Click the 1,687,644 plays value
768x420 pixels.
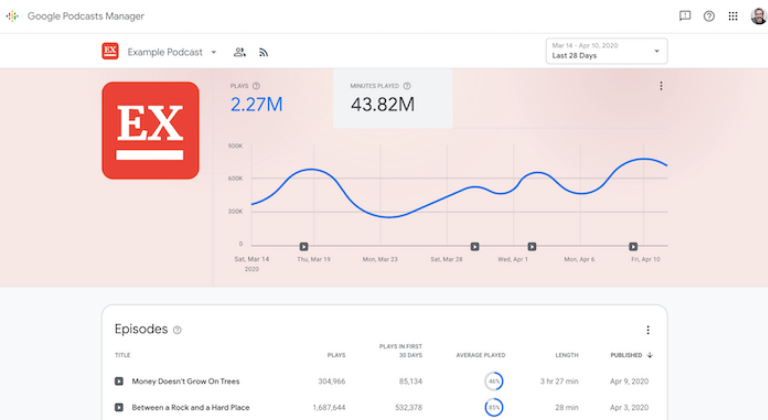point(329,407)
